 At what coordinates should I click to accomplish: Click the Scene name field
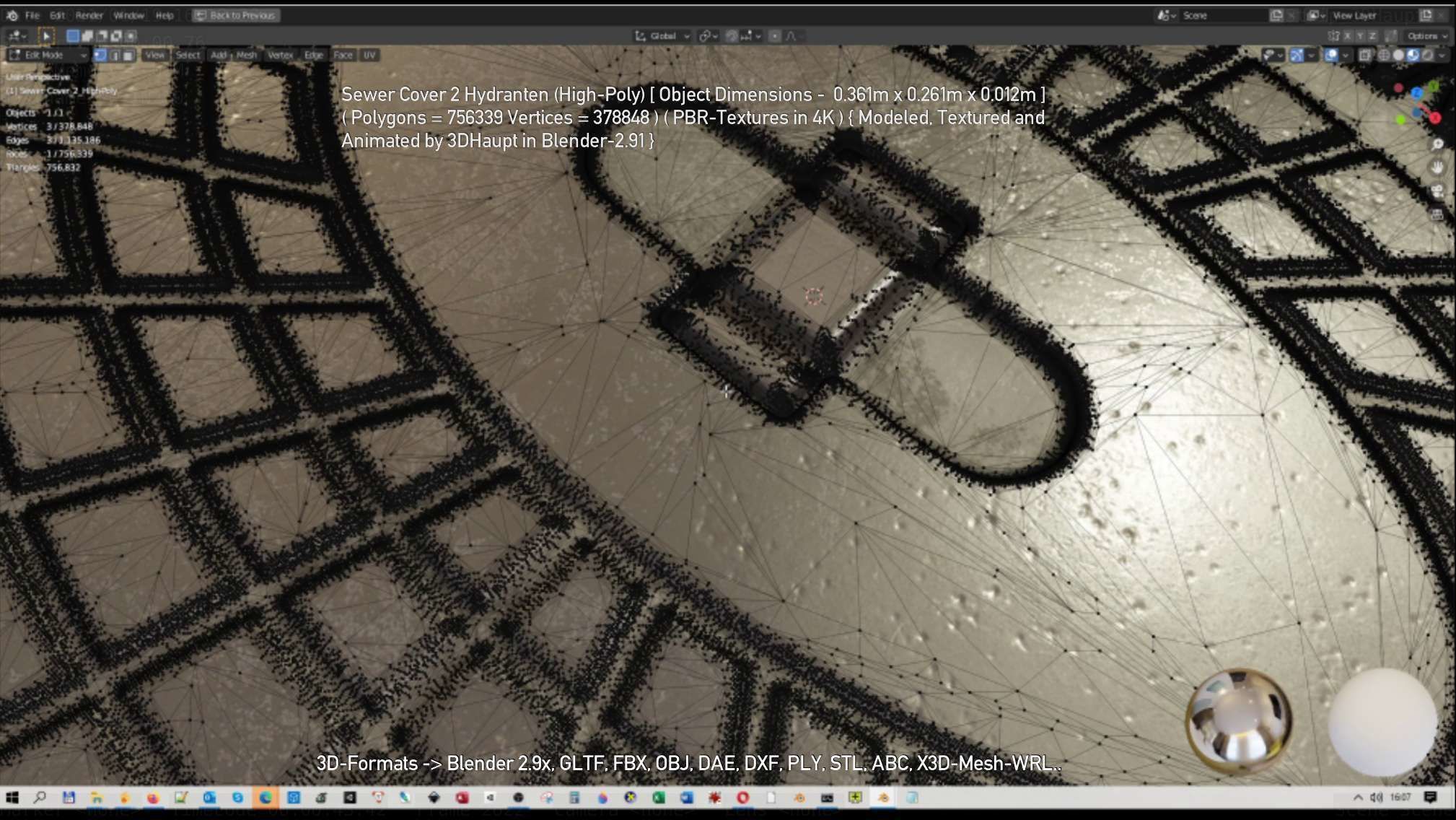1223,15
